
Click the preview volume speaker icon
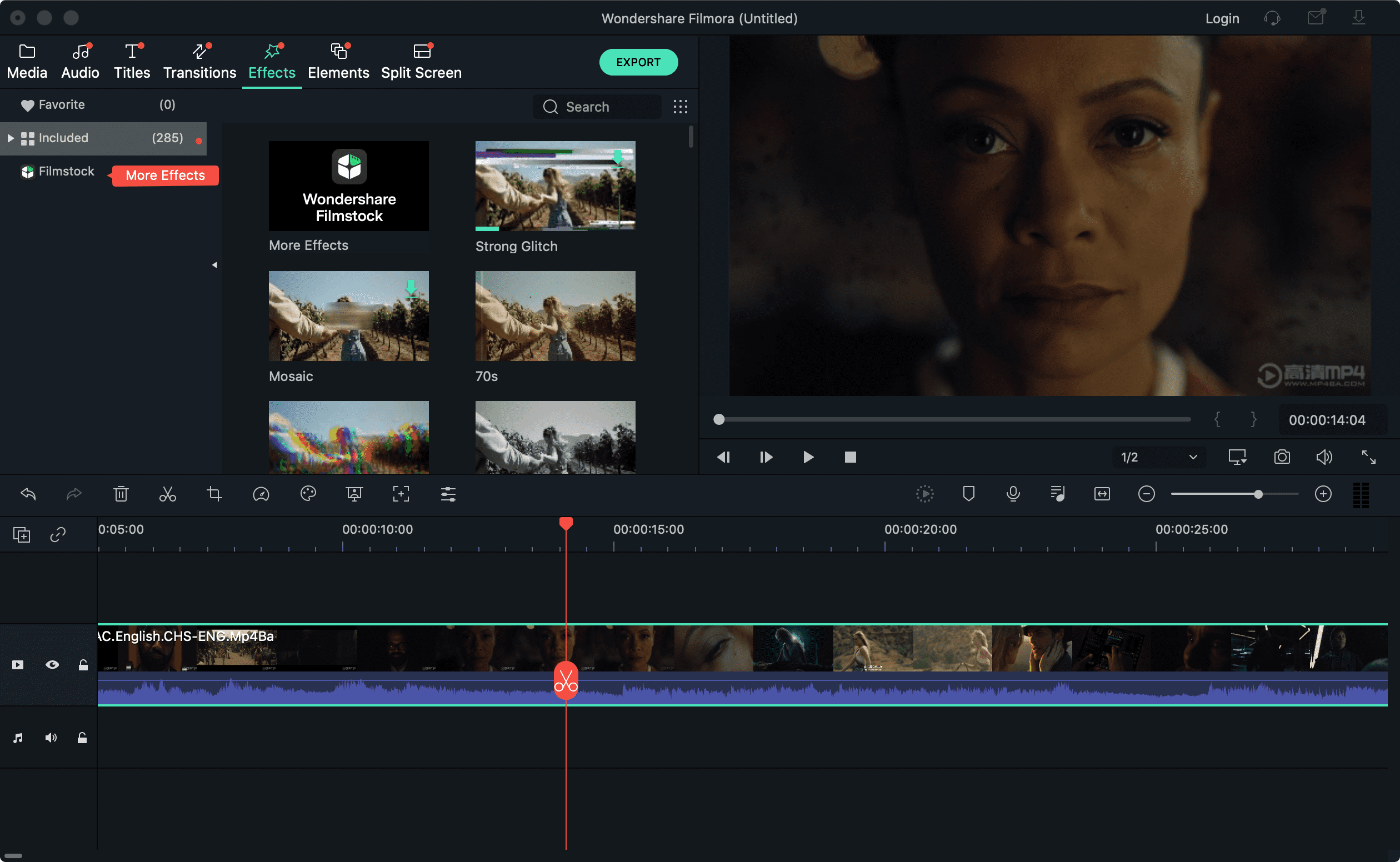click(x=1324, y=457)
